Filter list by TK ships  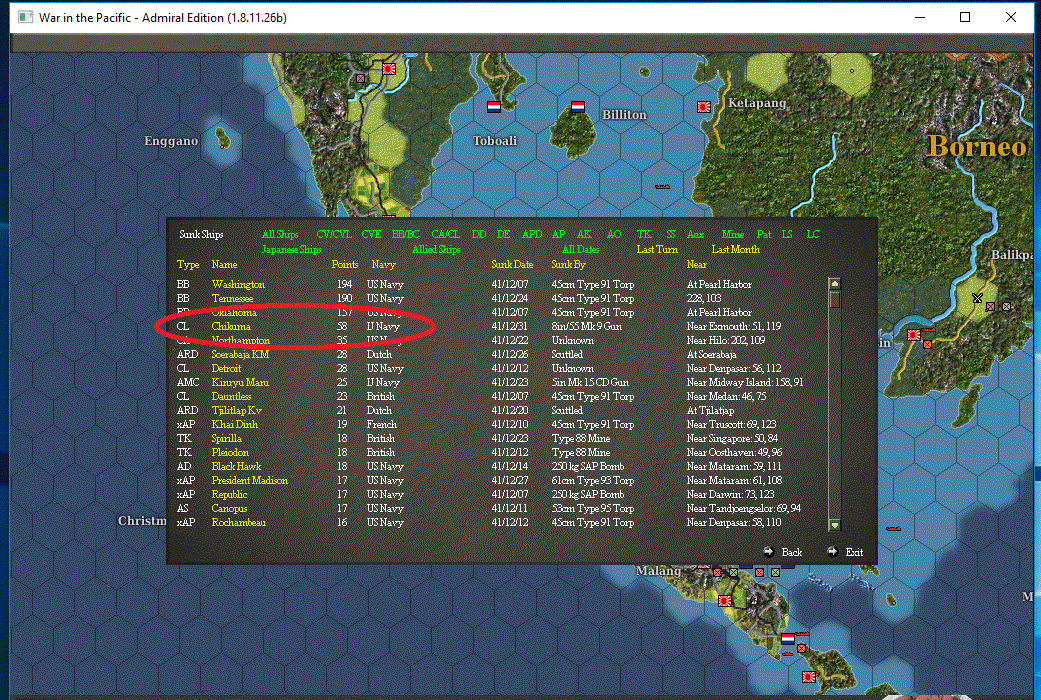coord(643,234)
